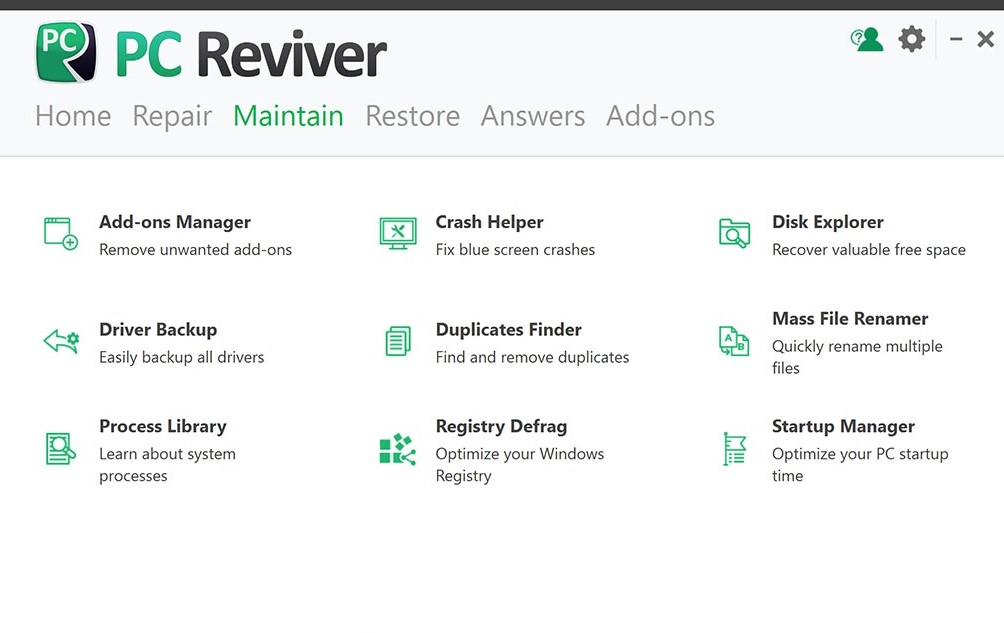Click the "Recover valuable free space" description

(869, 250)
